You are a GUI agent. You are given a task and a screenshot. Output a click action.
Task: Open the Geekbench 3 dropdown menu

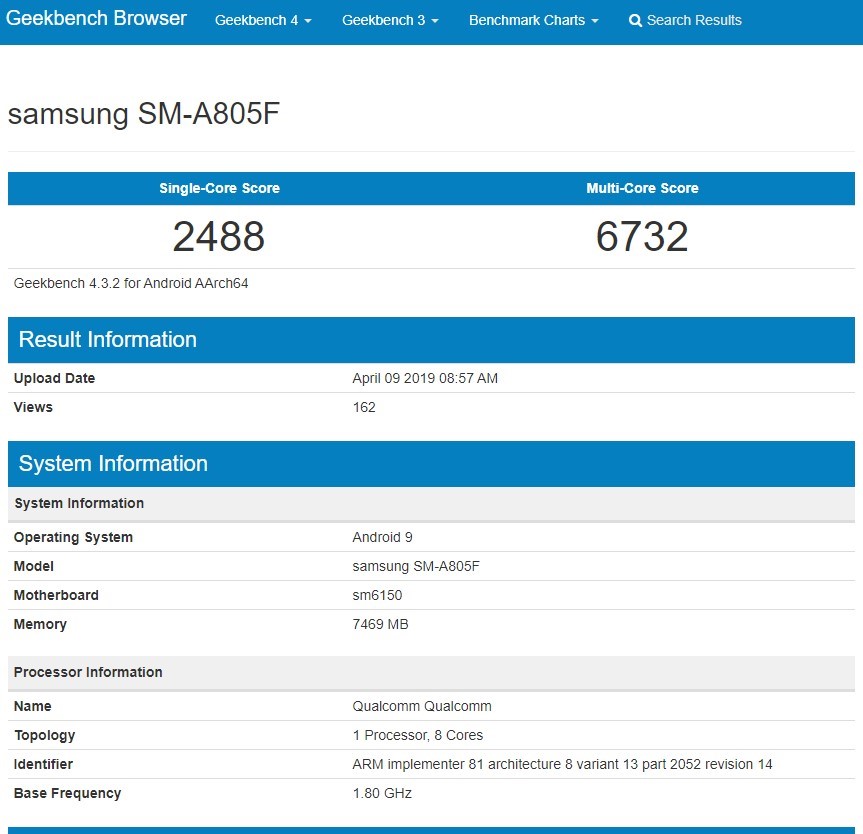coord(390,20)
